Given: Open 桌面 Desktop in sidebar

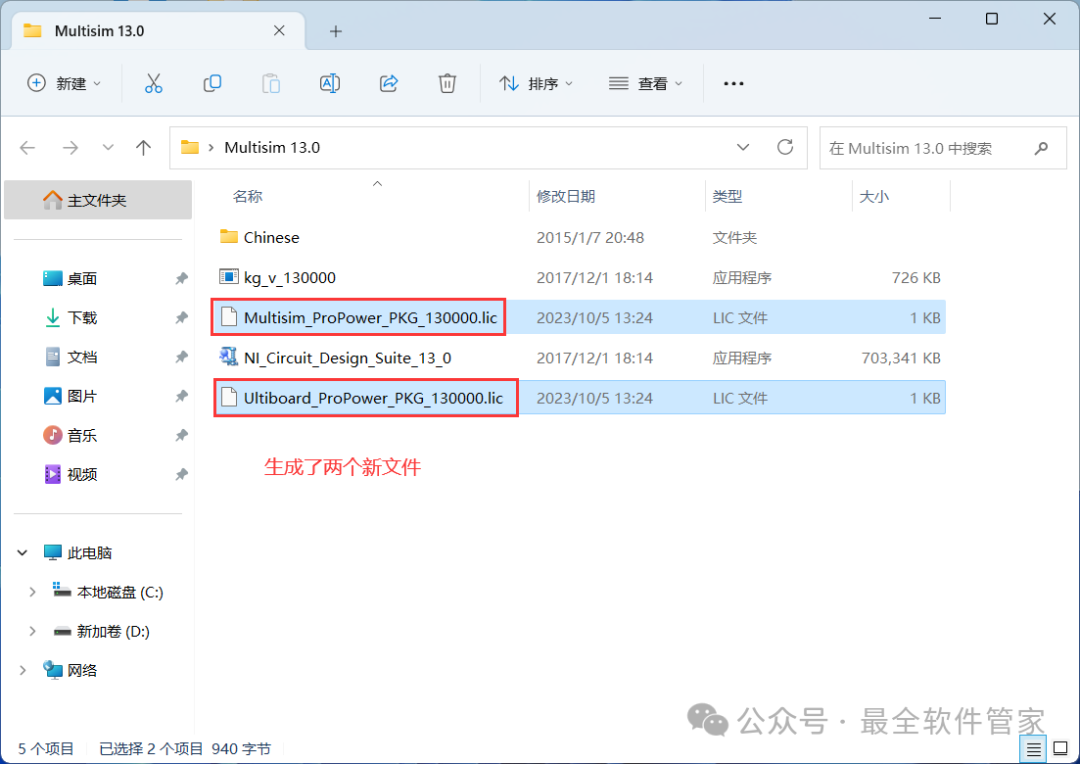Looking at the screenshot, I should click(x=82, y=278).
